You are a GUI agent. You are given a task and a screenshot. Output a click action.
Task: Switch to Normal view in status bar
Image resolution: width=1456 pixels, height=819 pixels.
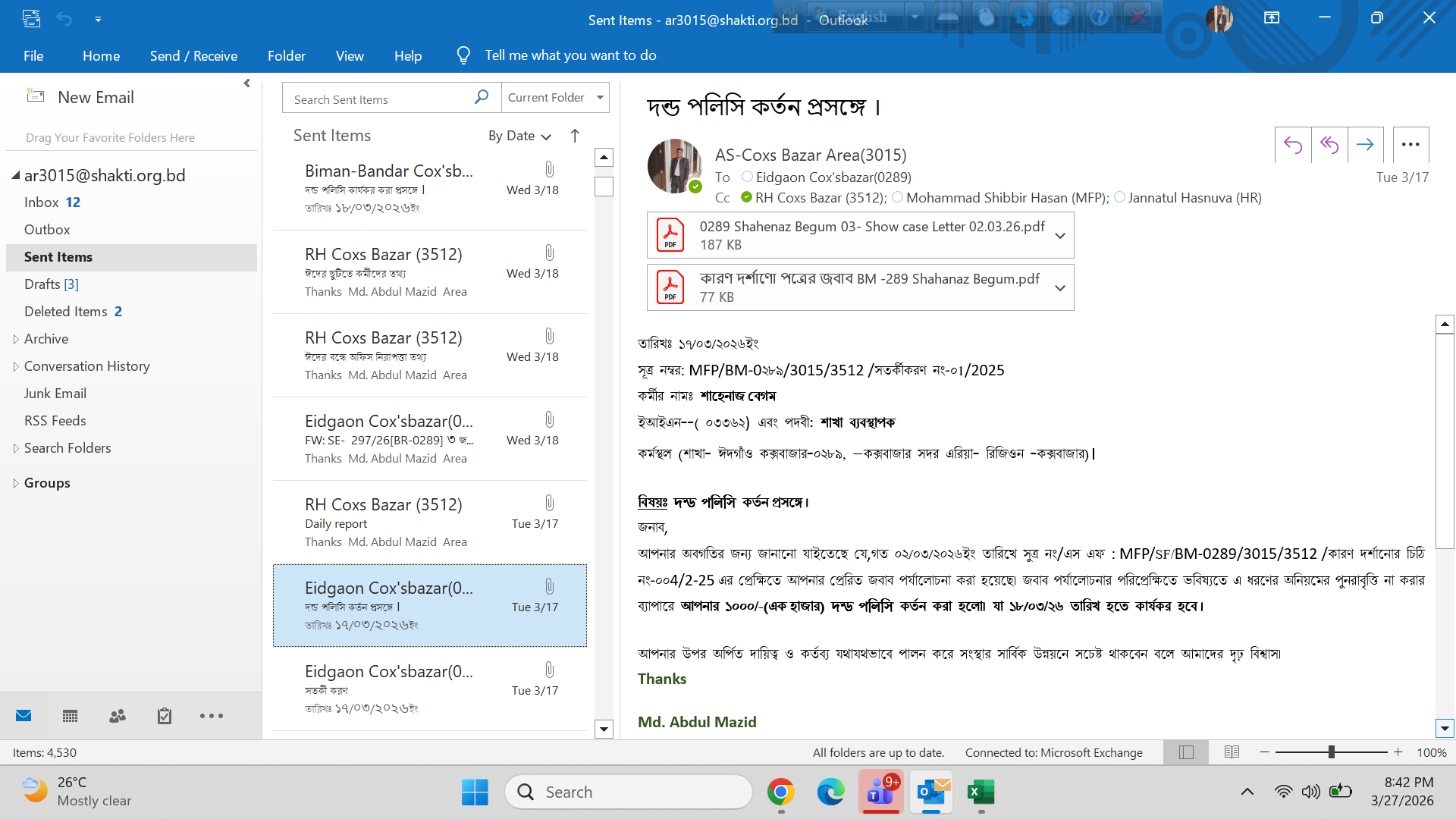pos(1187,752)
